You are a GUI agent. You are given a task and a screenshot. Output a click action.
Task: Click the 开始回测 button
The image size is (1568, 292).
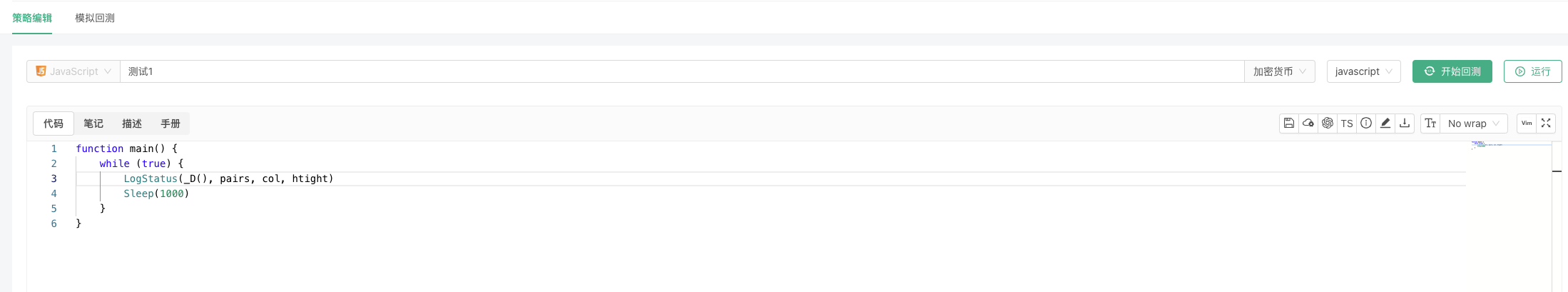1452,71
